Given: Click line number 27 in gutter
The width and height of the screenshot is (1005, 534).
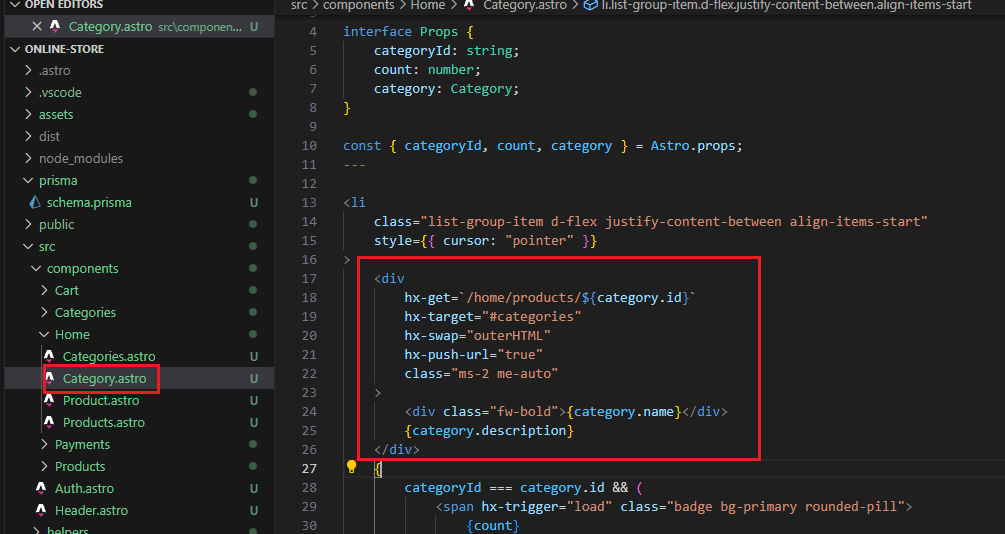Looking at the screenshot, I should point(309,469).
